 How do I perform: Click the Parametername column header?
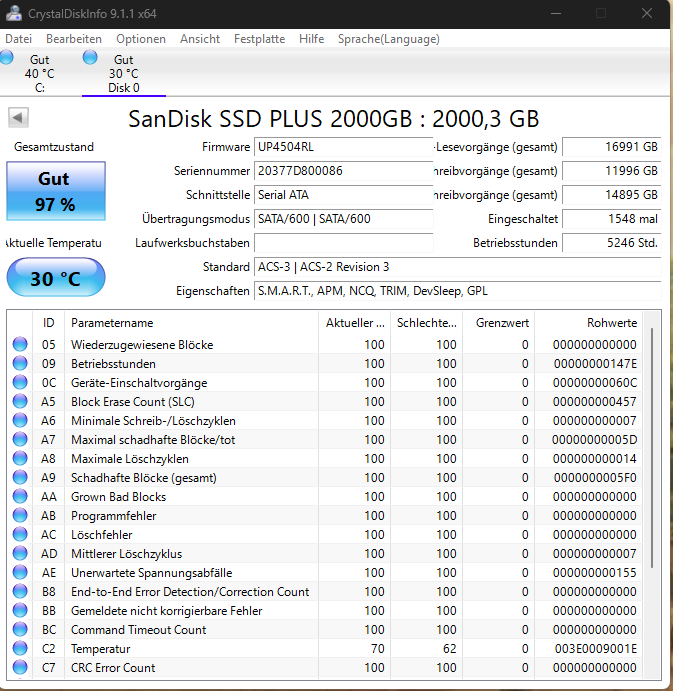[191, 323]
